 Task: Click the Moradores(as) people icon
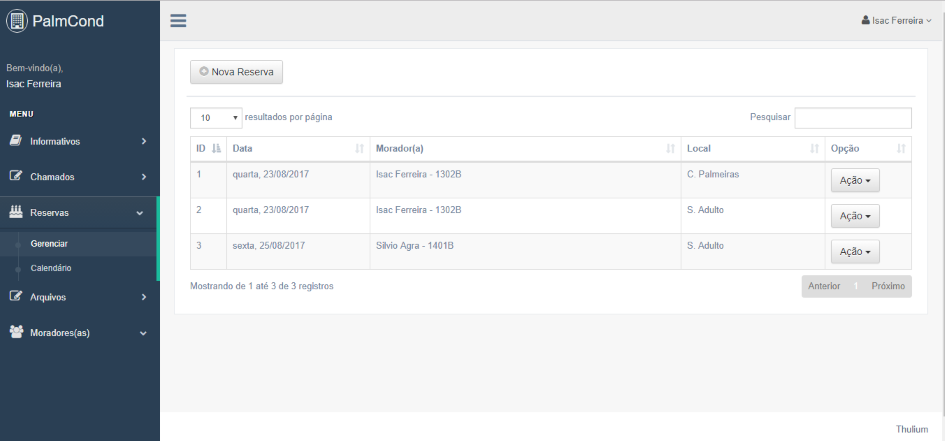[16, 332]
